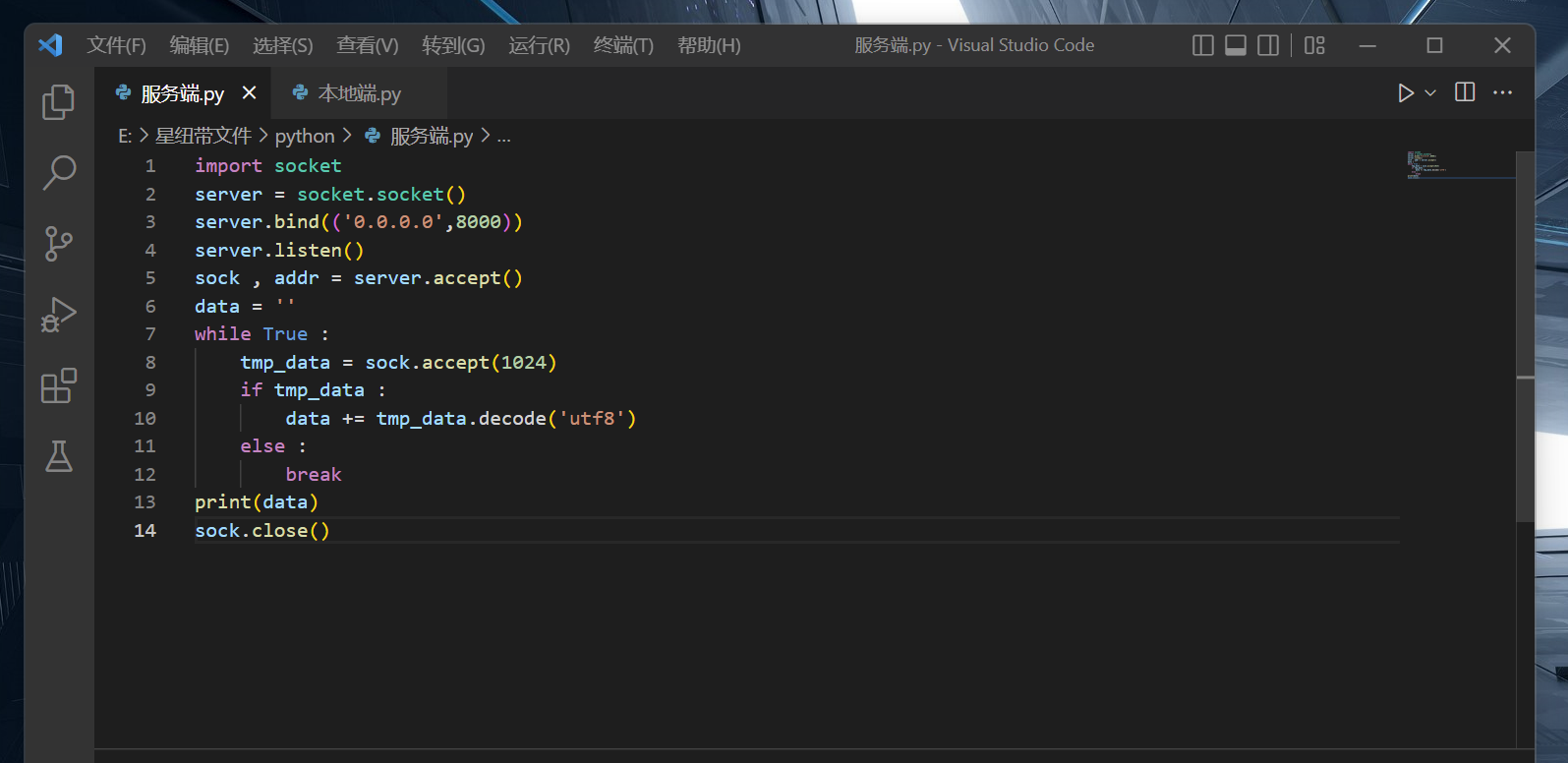The image size is (1568, 763).
Task: Click line number 14 in gutter
Action: coord(145,530)
